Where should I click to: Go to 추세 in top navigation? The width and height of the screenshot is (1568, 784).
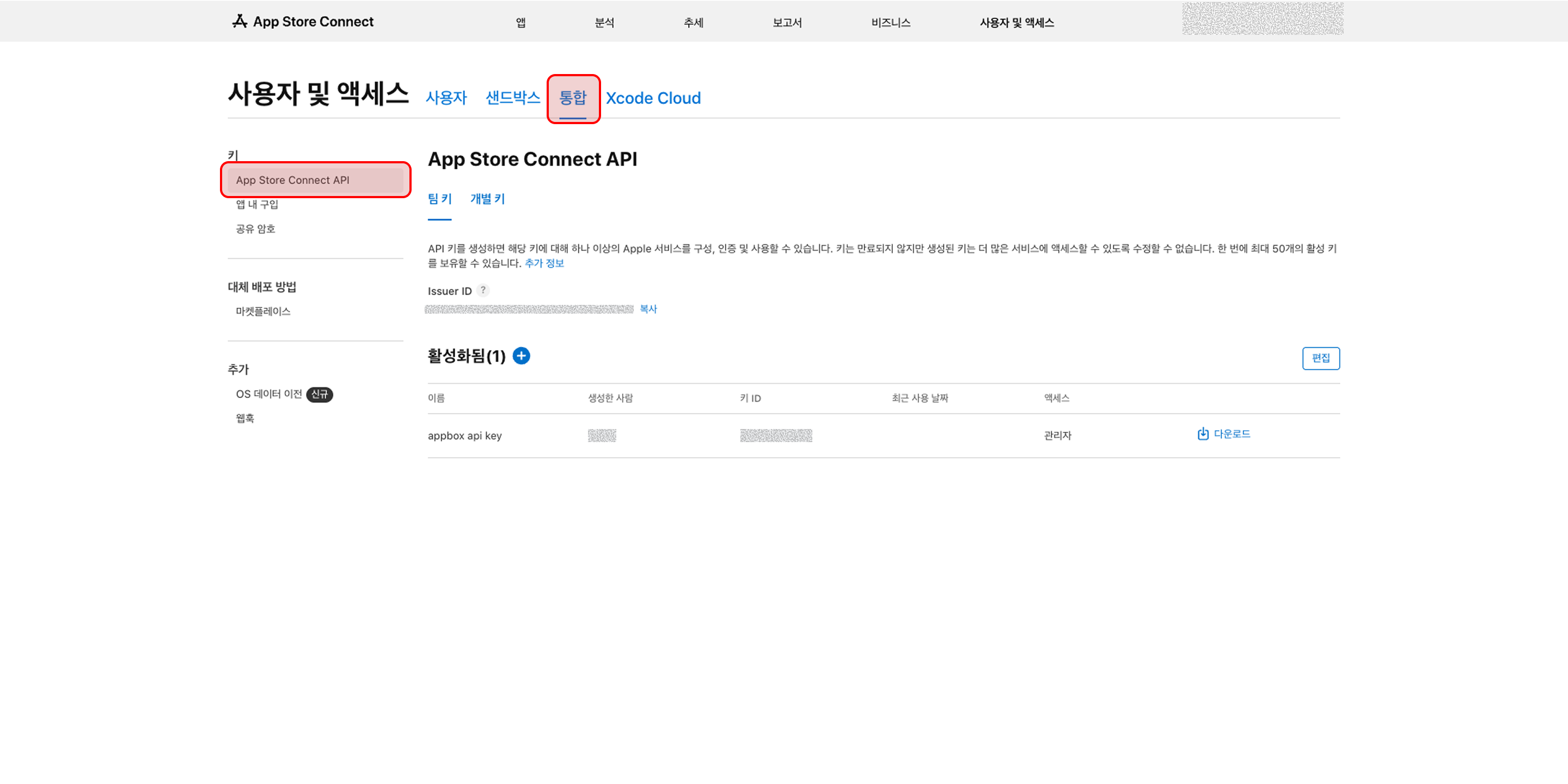693,22
